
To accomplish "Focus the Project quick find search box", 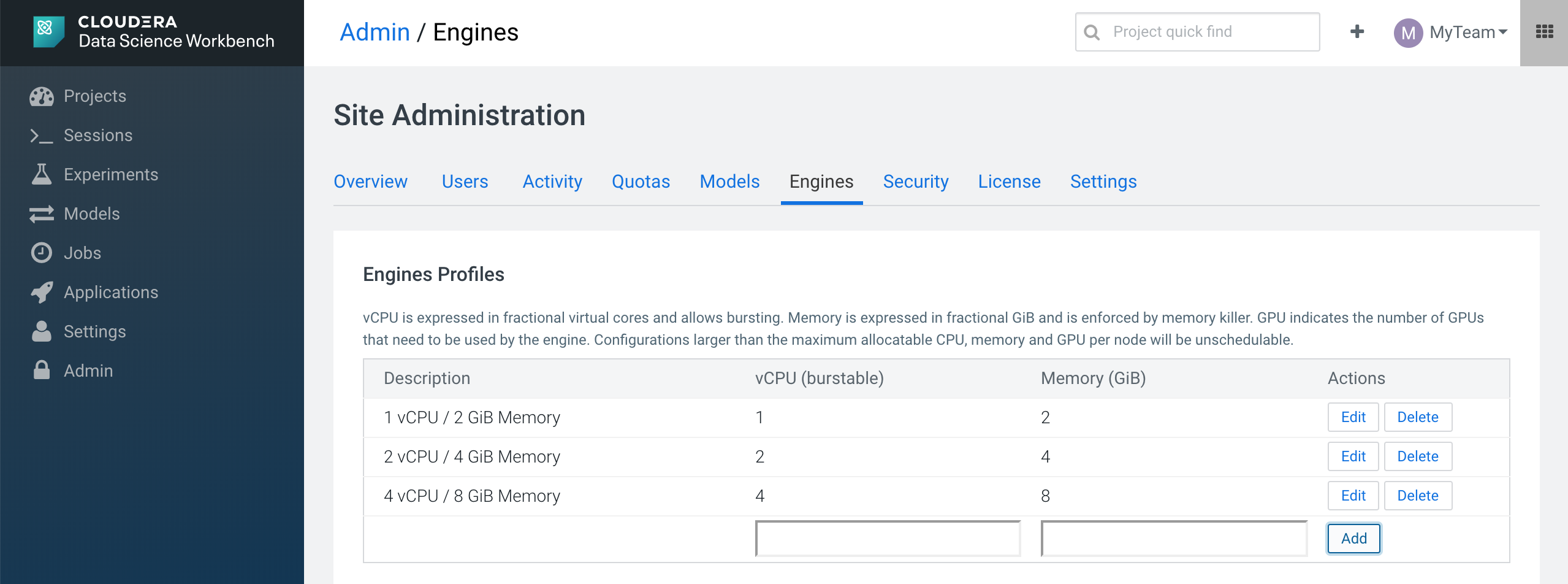I will [x=1197, y=32].
